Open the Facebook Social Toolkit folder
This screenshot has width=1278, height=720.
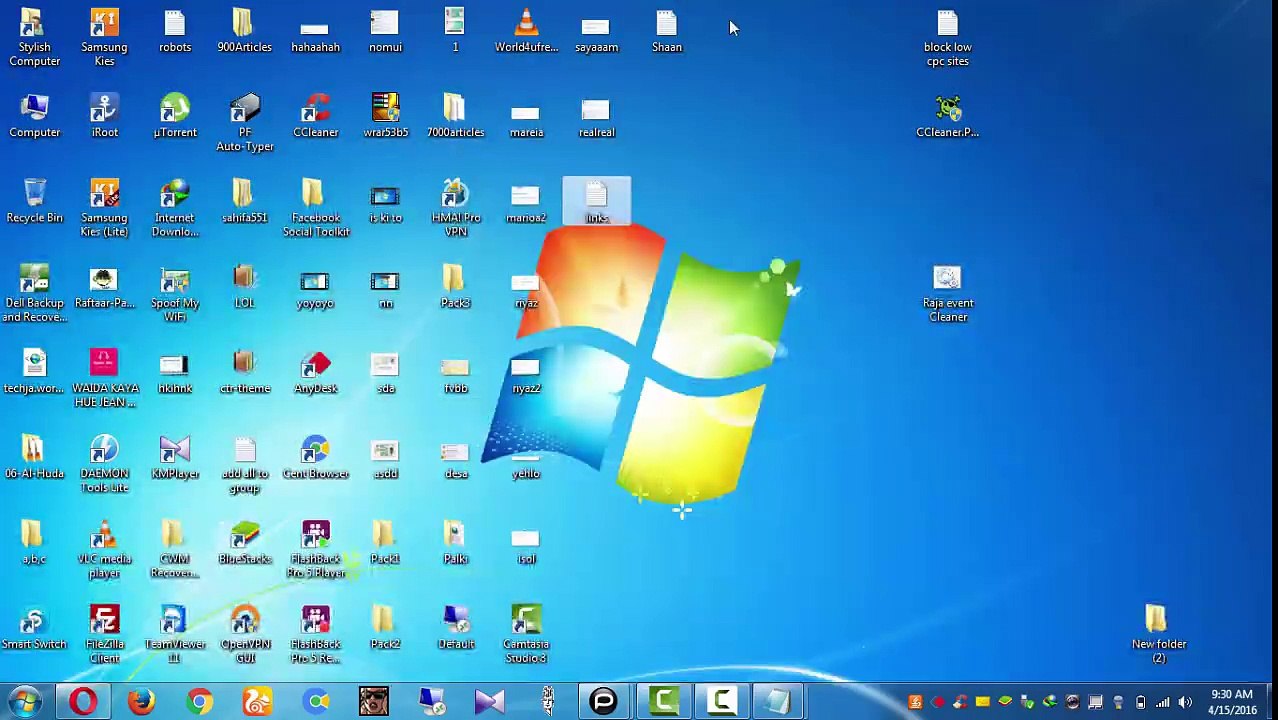[x=315, y=208]
